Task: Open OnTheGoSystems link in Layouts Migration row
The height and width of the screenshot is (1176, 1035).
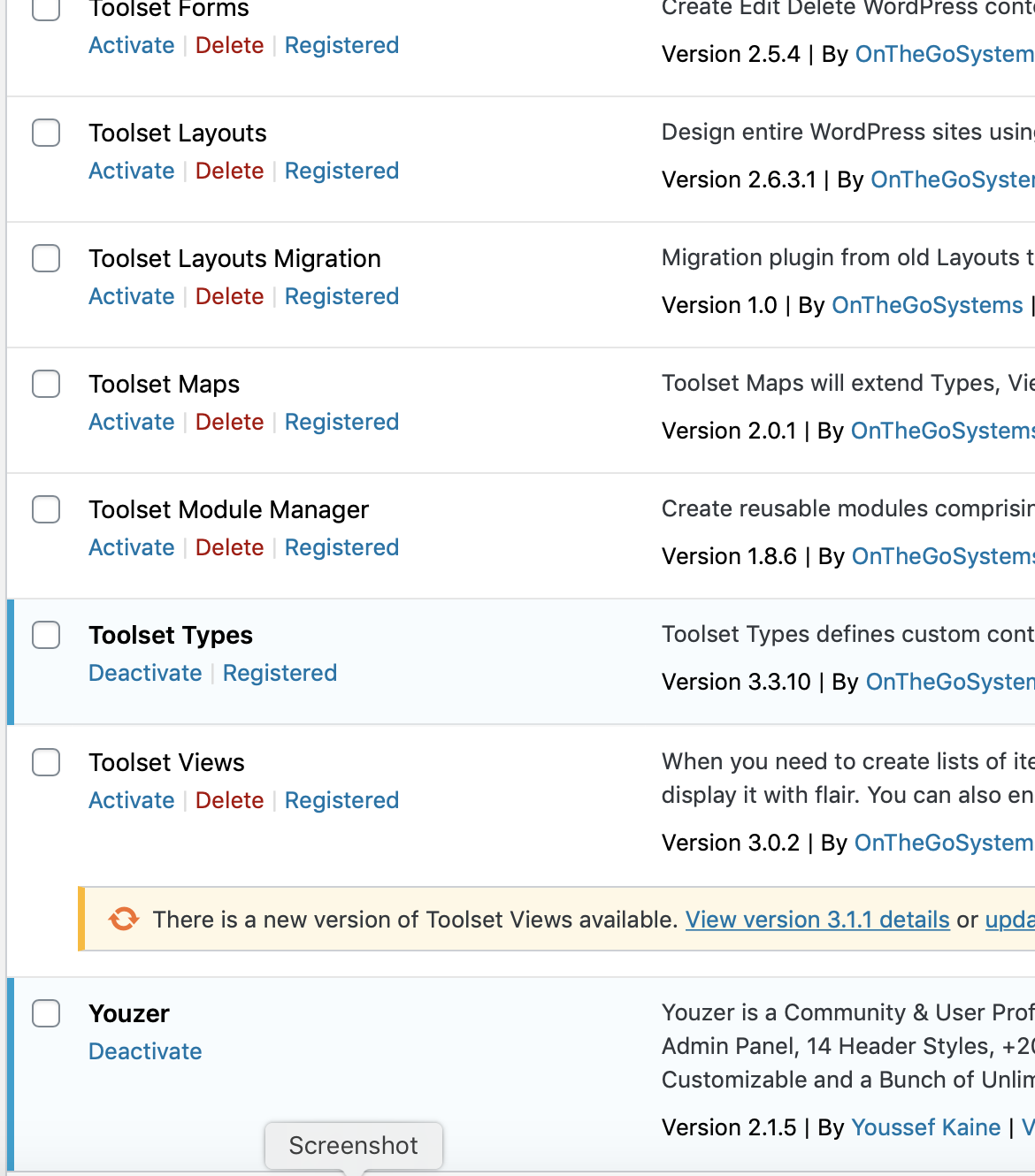Action: (x=927, y=305)
